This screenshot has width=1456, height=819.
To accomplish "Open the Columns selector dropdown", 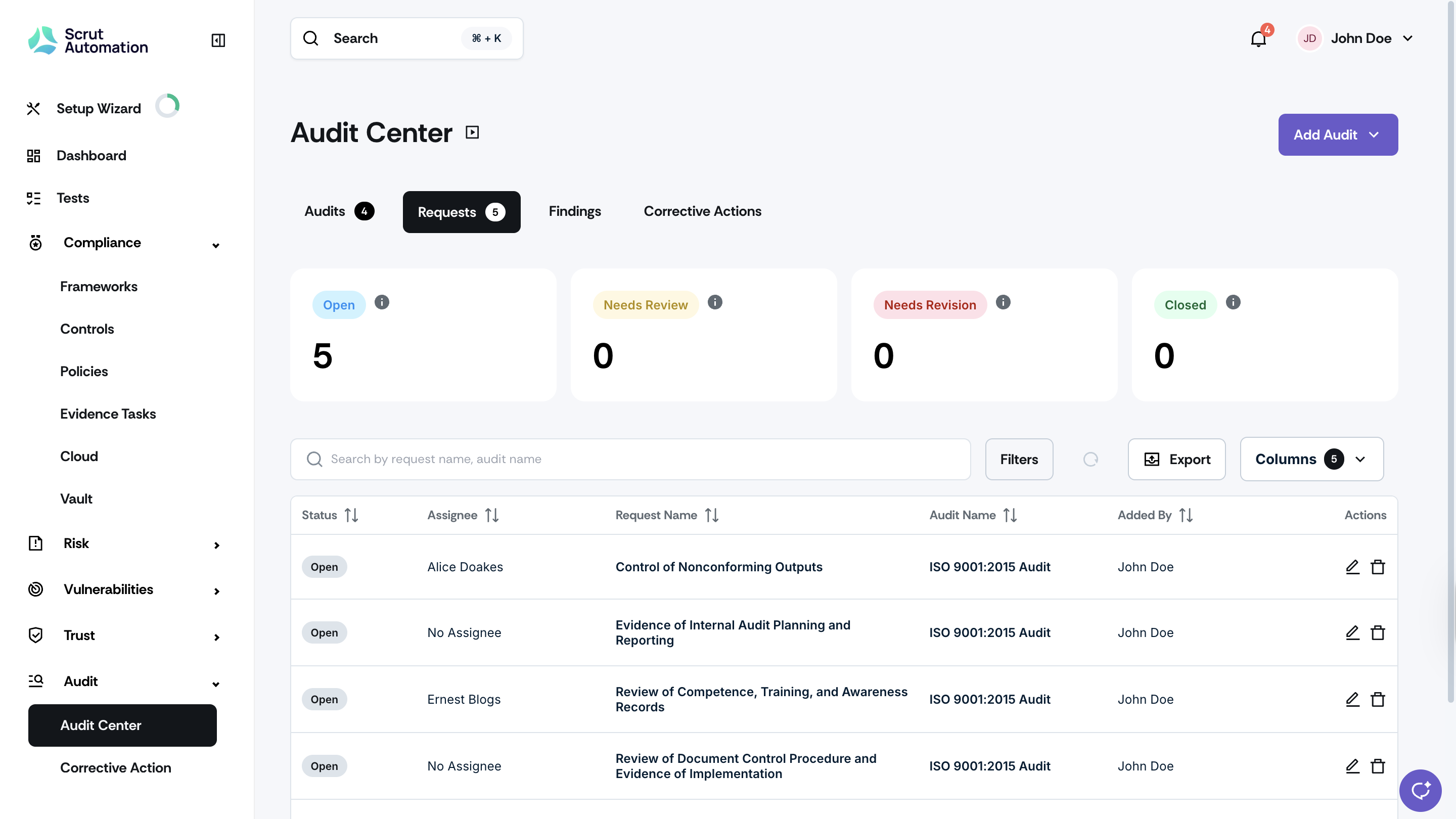I will point(1311,459).
